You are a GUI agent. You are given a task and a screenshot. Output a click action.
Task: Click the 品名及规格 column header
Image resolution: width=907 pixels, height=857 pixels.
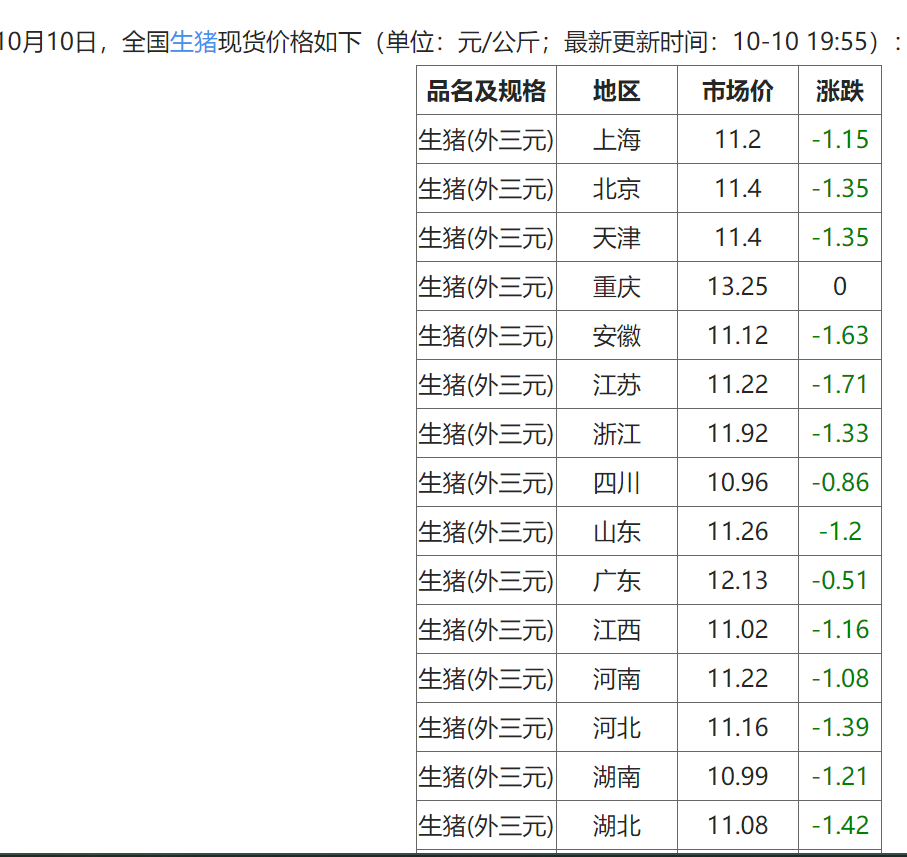tap(486, 91)
